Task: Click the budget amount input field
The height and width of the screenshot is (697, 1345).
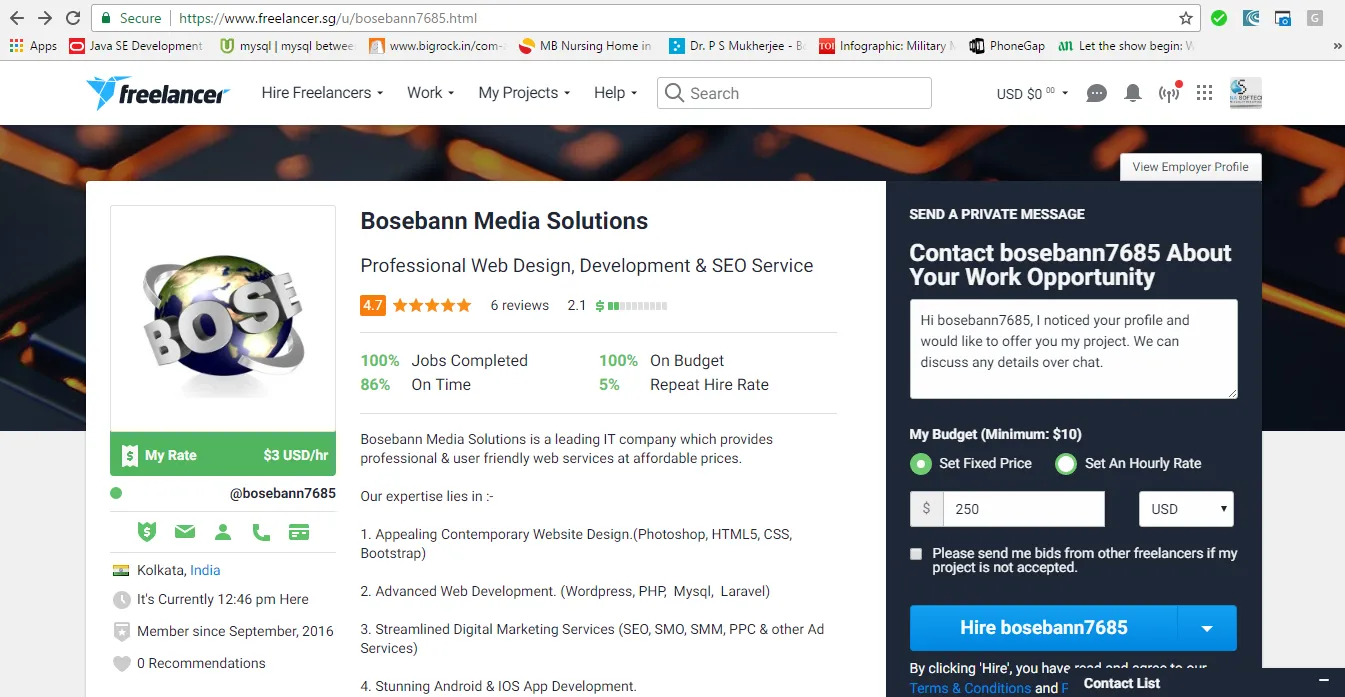Action: pyautogui.click(x=1024, y=509)
